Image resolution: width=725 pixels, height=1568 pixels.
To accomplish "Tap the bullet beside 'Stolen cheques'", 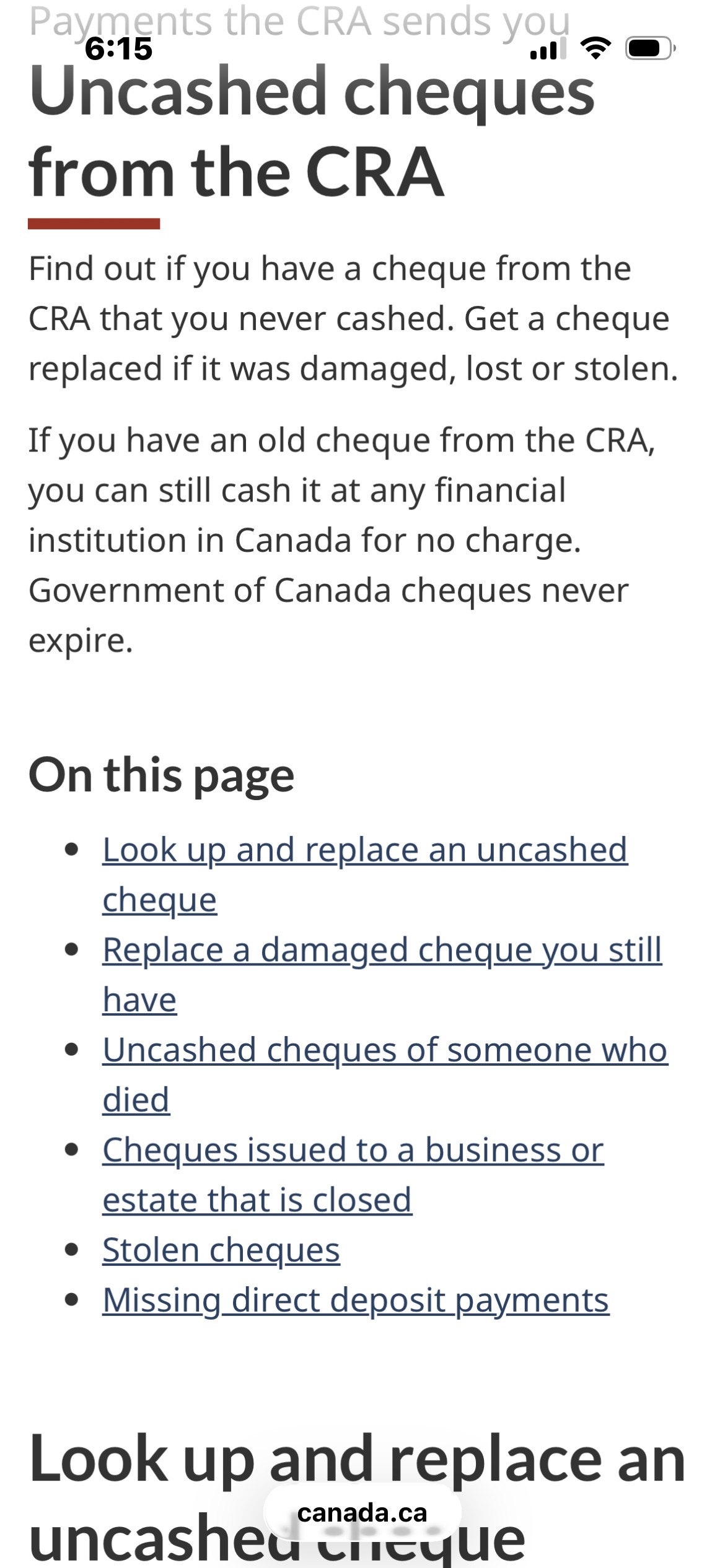I will tap(72, 1250).
